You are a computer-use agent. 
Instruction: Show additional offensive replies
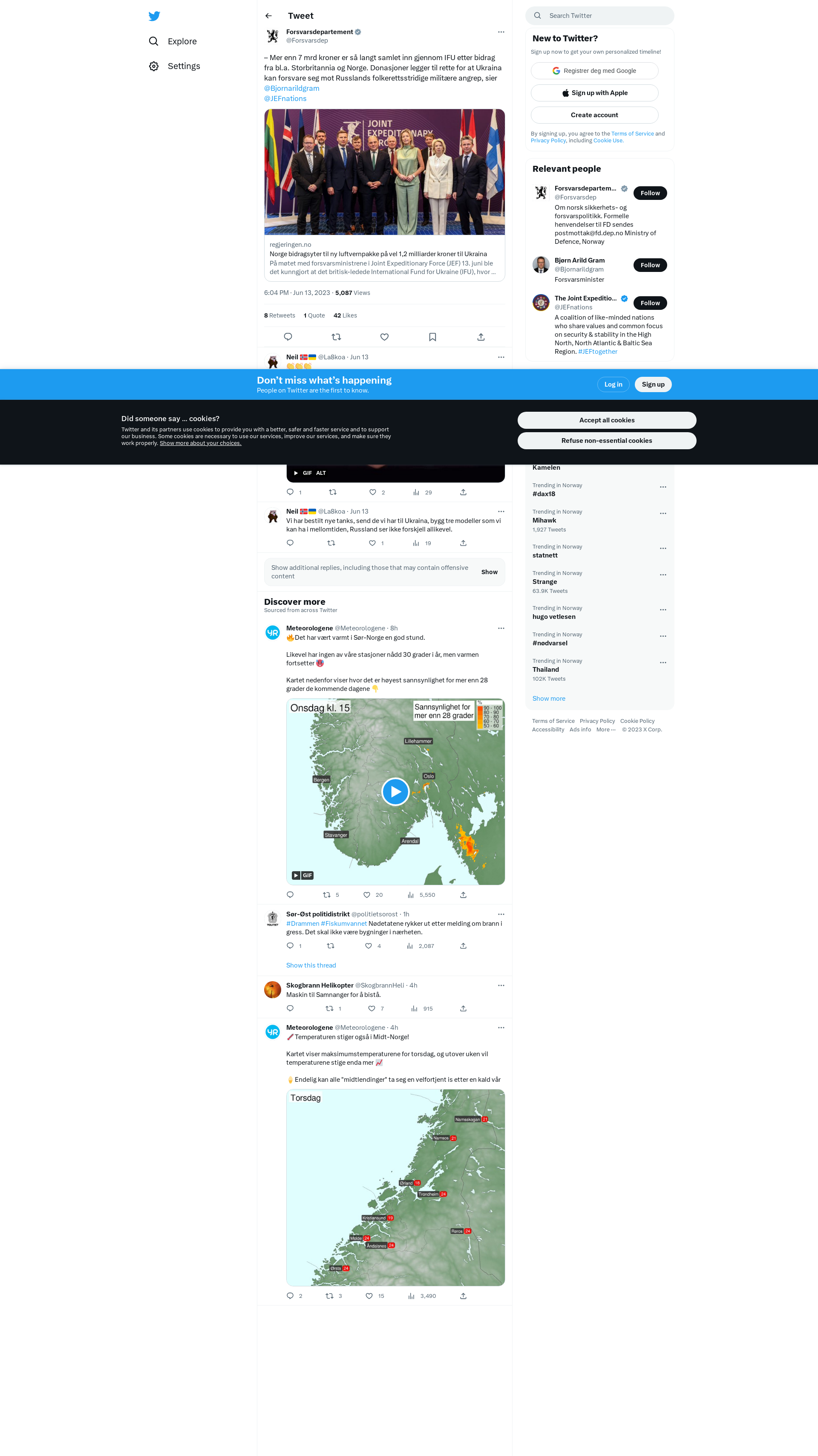(x=489, y=572)
